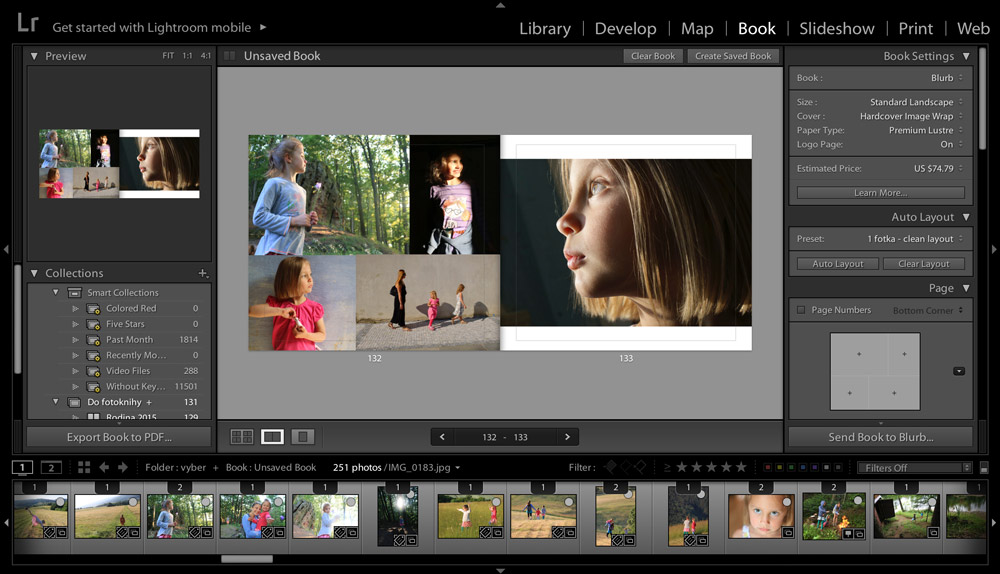Image resolution: width=1000 pixels, height=574 pixels.
Task: Collapse the Book Settings panel
Action: 965,56
